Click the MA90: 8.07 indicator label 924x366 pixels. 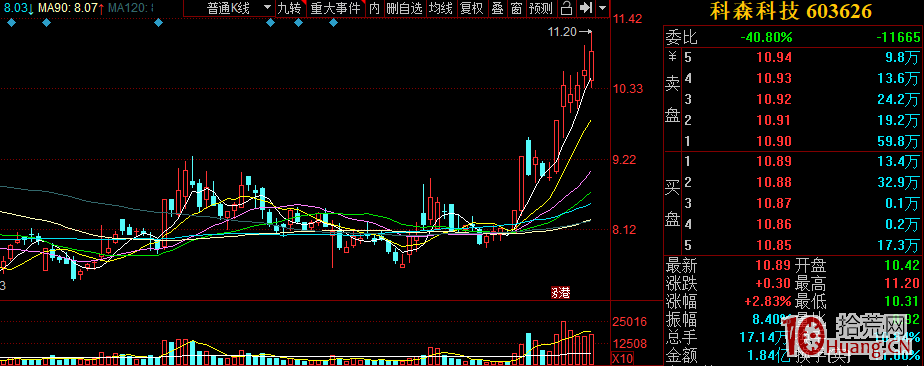tap(71, 8)
